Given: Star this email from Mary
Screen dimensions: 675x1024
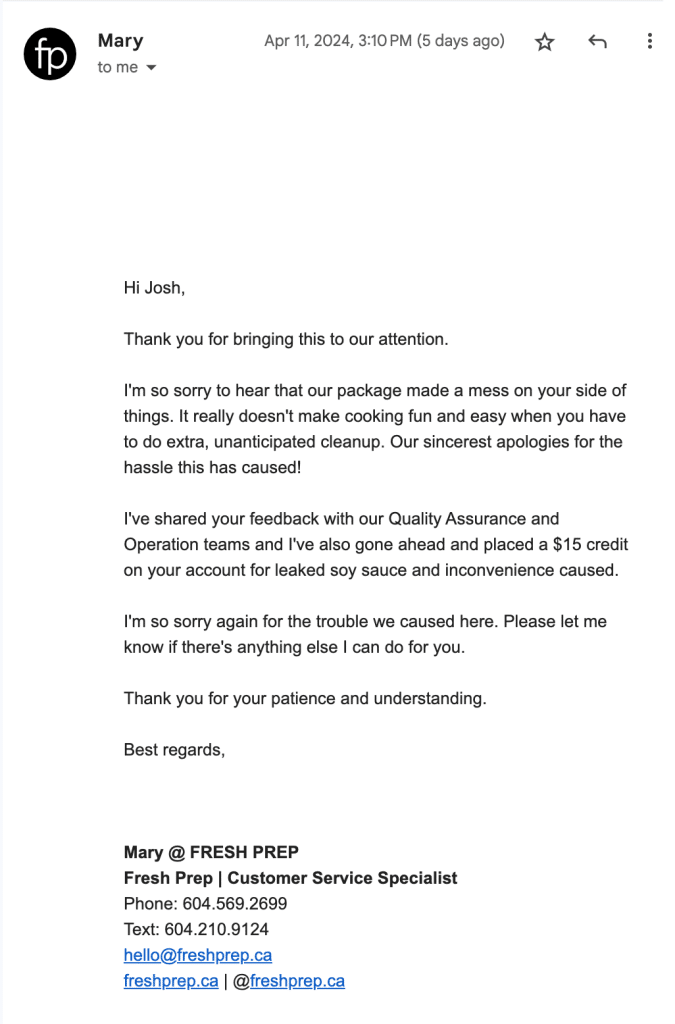Looking at the screenshot, I should coord(544,42).
